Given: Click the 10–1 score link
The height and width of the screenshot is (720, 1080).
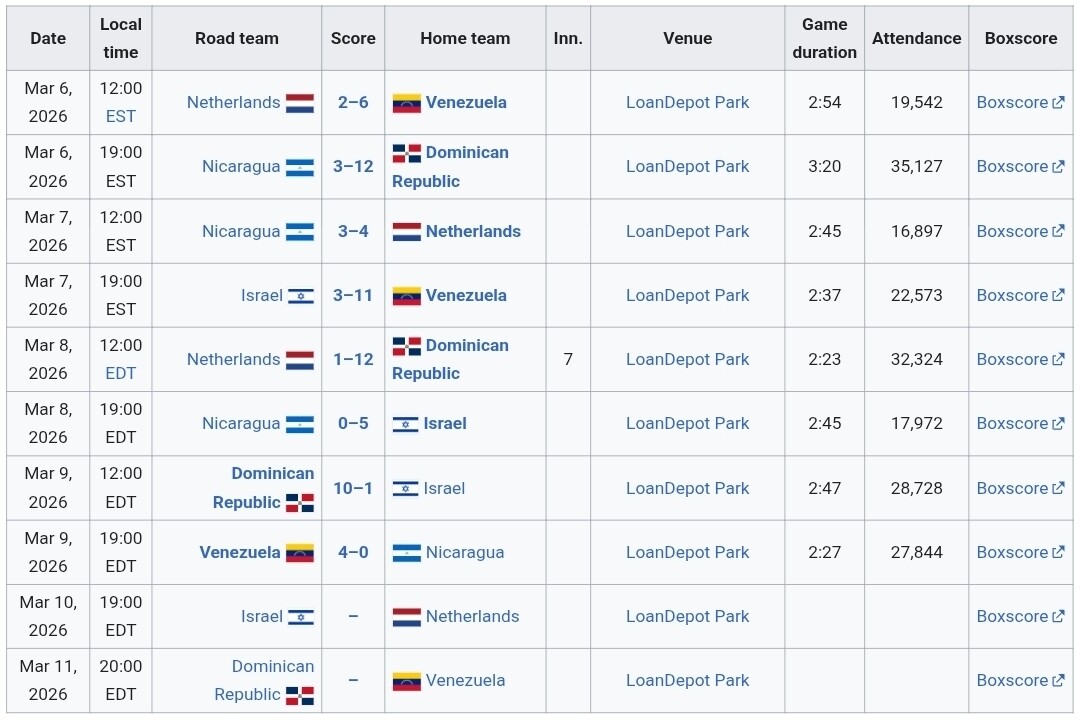Looking at the screenshot, I should [x=353, y=488].
